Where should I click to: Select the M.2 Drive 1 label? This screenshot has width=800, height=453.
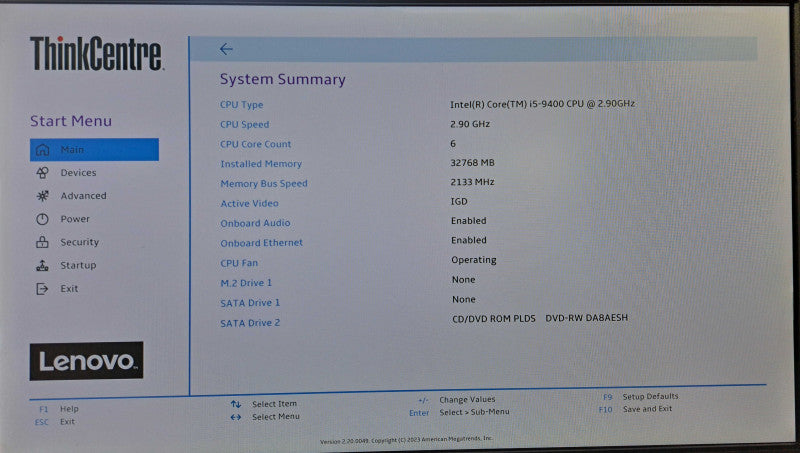[x=246, y=283]
